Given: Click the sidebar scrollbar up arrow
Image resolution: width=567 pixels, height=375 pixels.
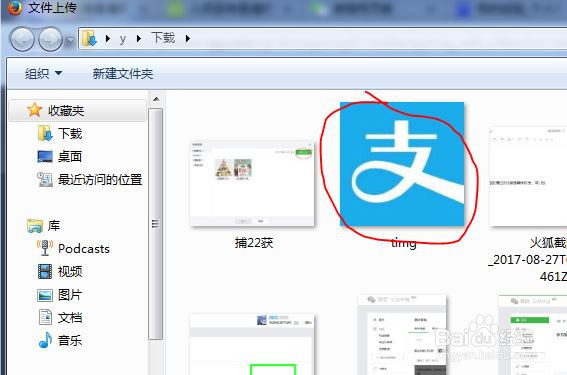Looking at the screenshot, I should pyautogui.click(x=156, y=99).
